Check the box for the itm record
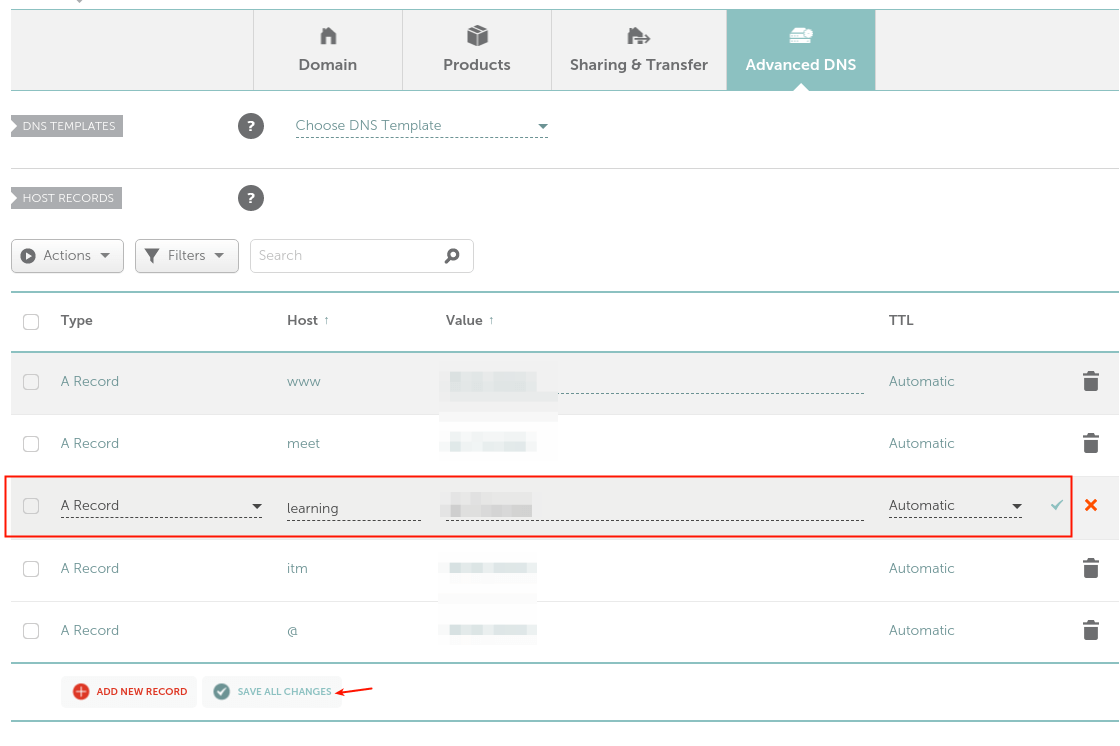The image size is (1120, 746). (x=31, y=568)
